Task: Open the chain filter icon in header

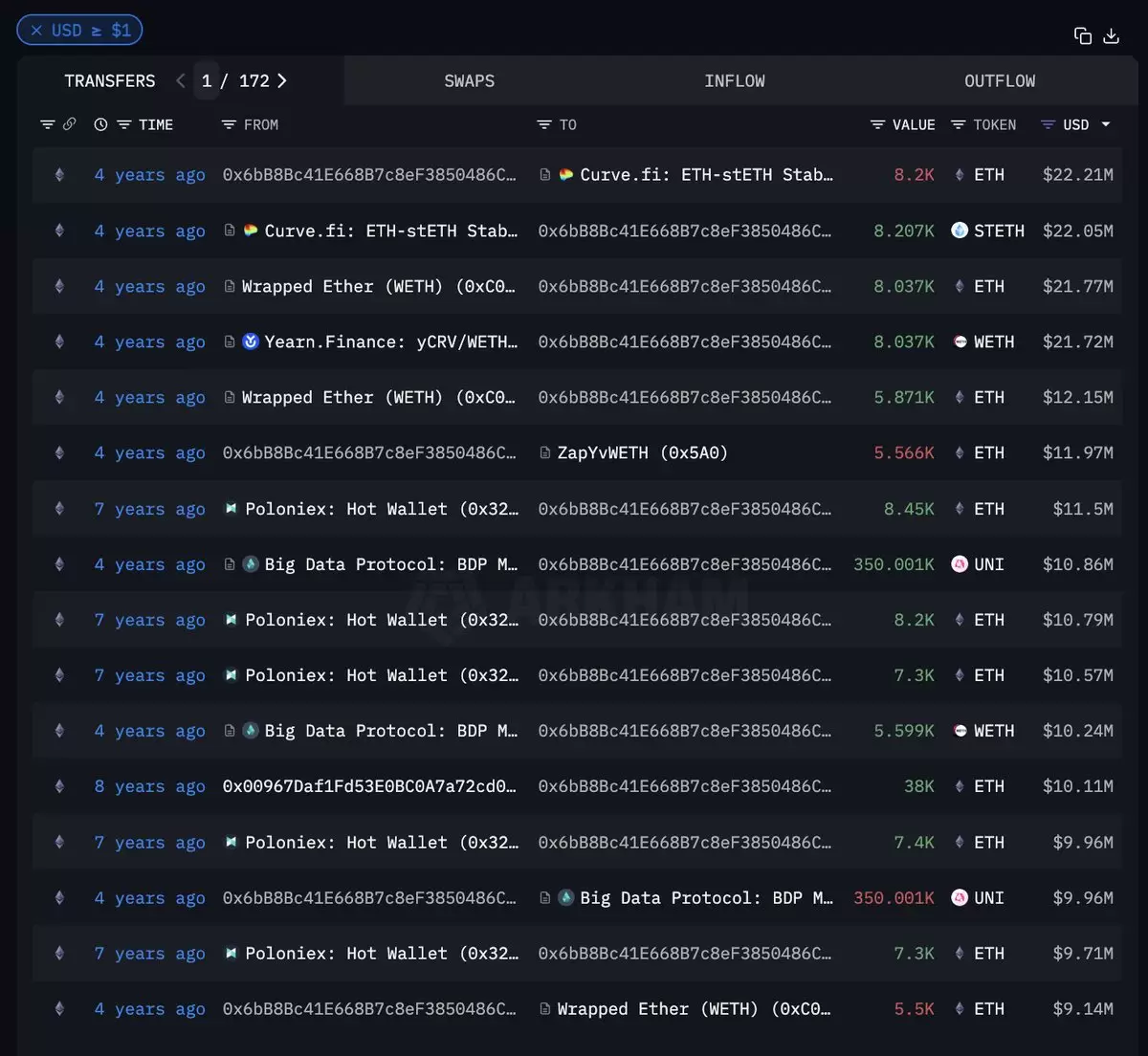Action: point(48,124)
